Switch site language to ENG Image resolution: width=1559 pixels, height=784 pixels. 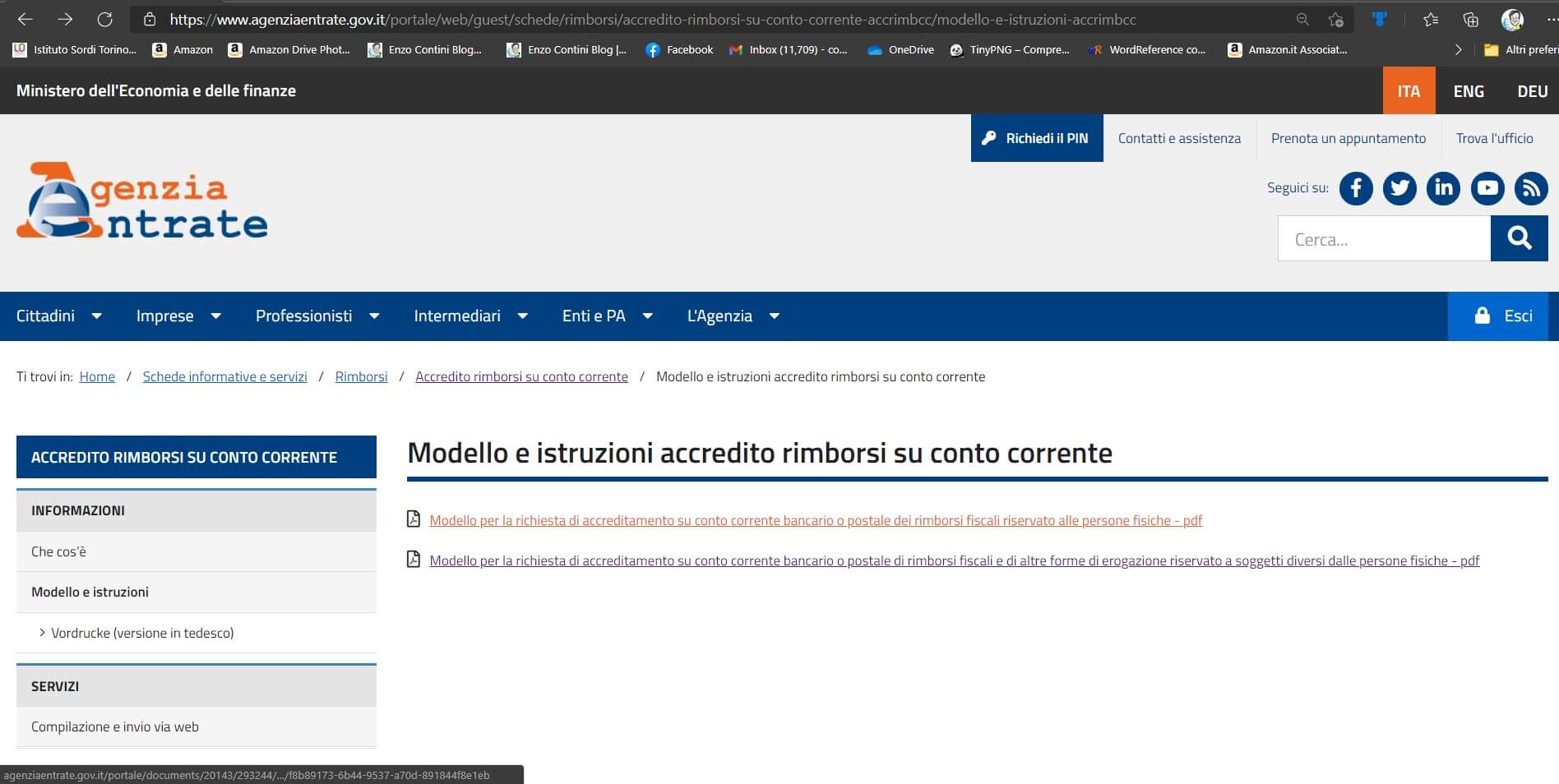click(x=1468, y=91)
